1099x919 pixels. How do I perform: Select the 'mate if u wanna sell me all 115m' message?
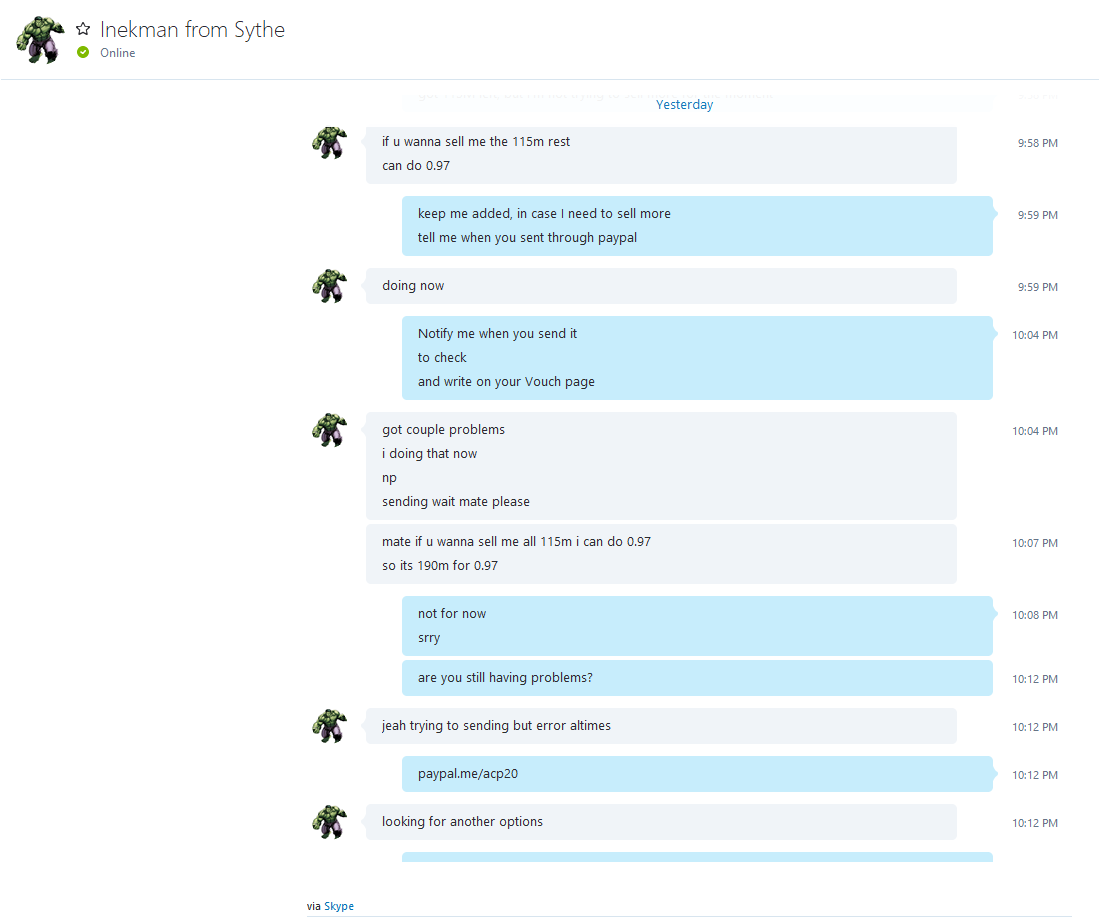point(661,554)
